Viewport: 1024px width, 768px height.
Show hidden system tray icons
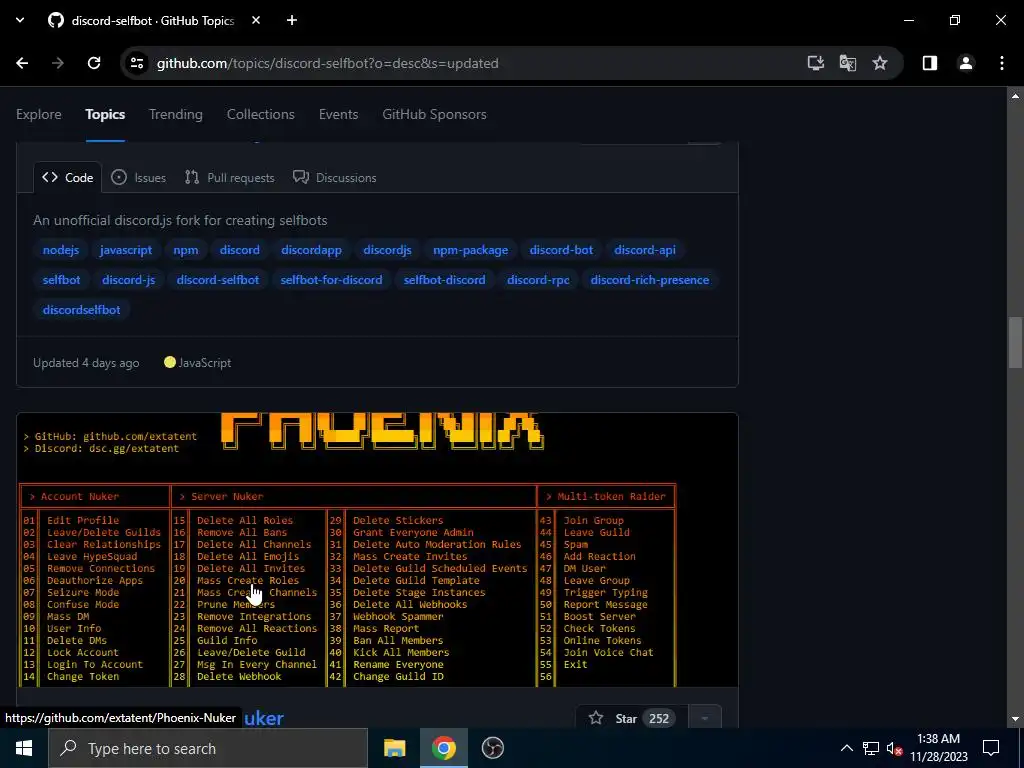846,748
